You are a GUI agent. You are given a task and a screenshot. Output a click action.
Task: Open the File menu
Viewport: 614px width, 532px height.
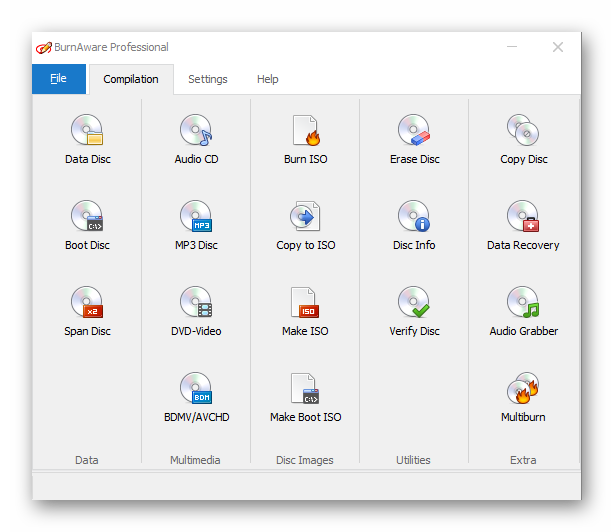[x=59, y=79]
